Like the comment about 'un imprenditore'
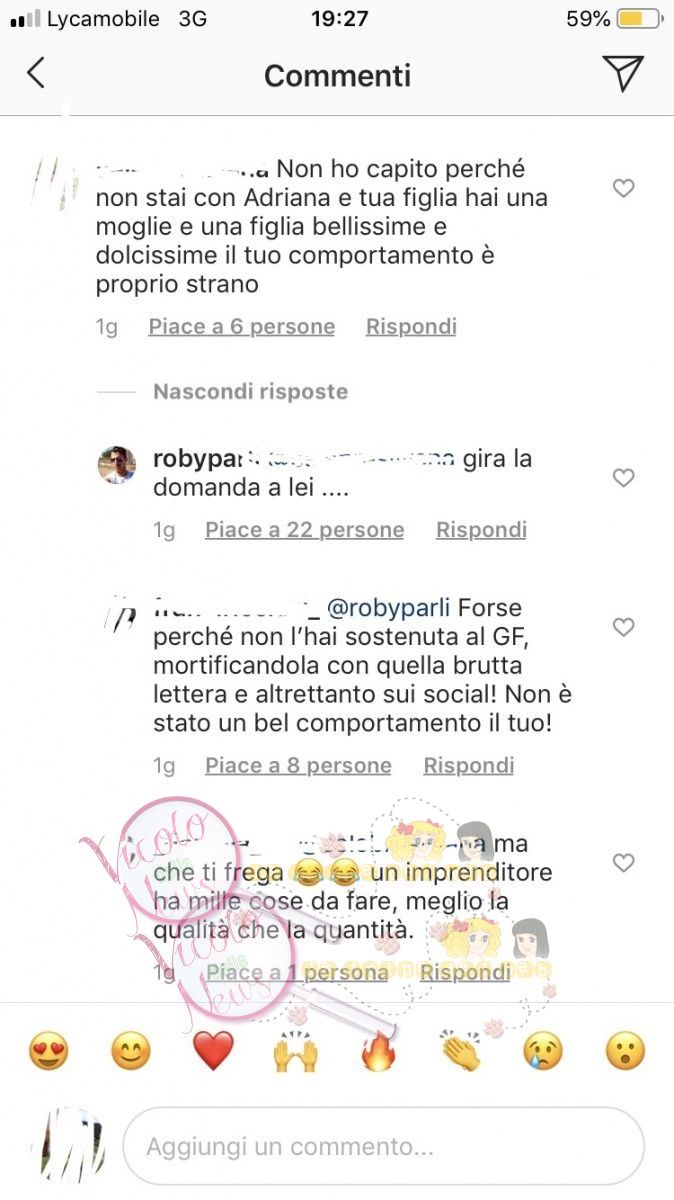Image resolution: width=674 pixels, height=1200 pixels. click(623, 862)
